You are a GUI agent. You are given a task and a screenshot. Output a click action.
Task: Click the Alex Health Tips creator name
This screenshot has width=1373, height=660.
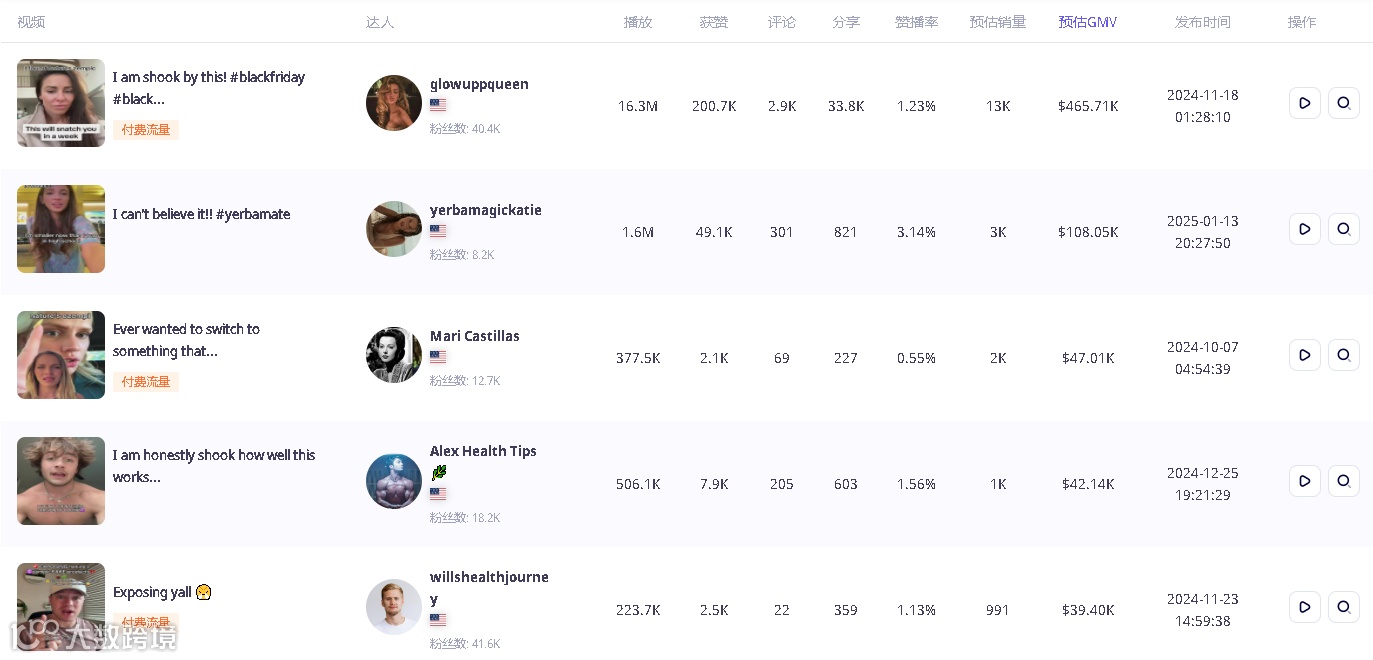coord(483,451)
